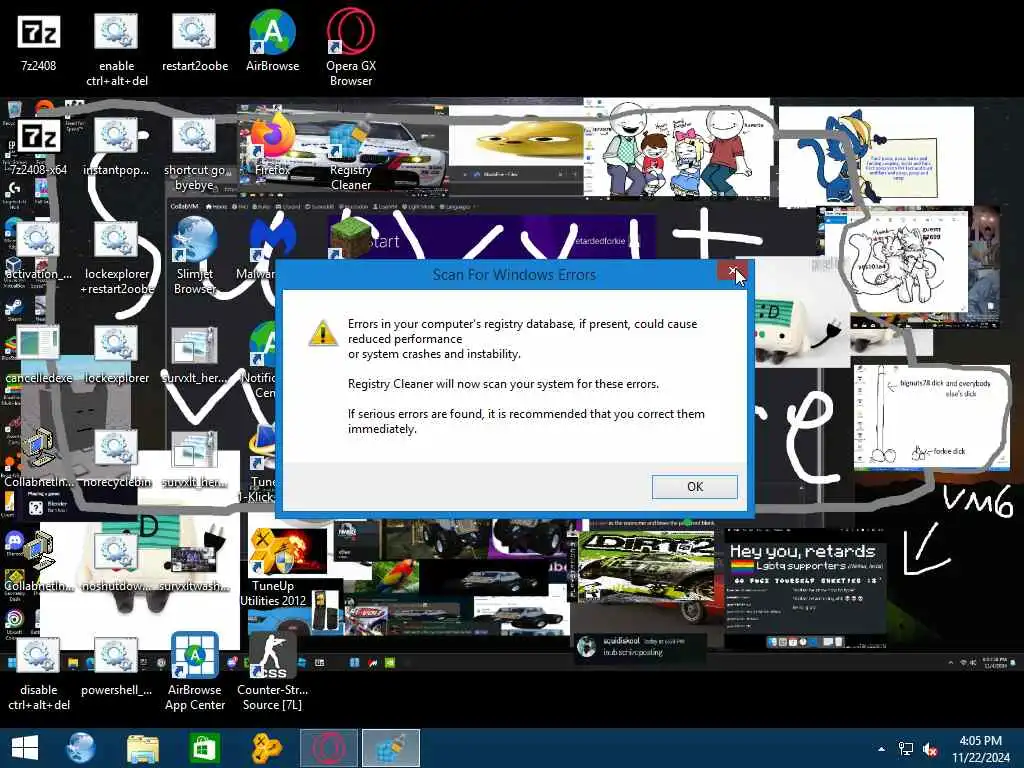Open the shortcut go byebye desktop icon
This screenshot has width=1024, height=768.
point(195,154)
